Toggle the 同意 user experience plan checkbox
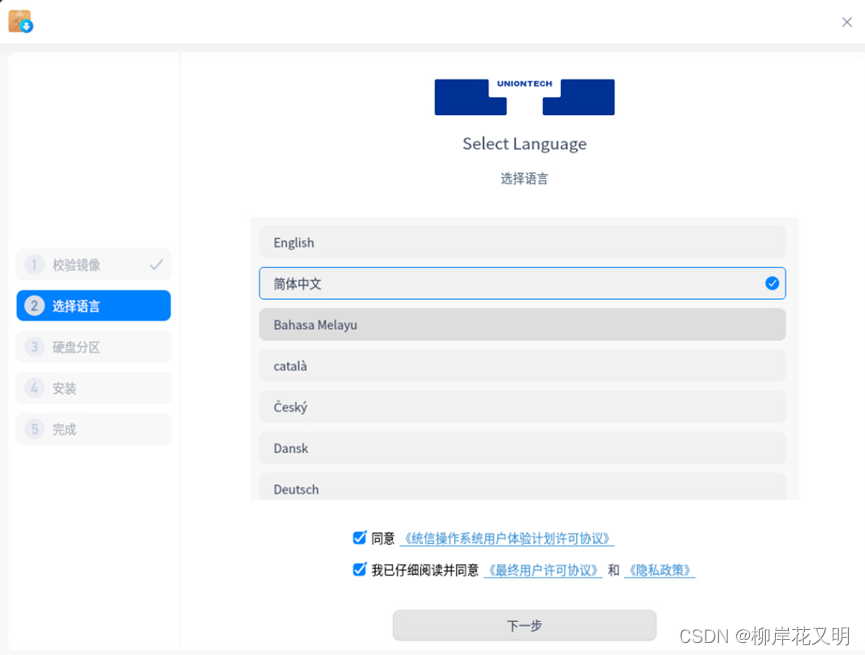Viewport: 865px width, 655px height. [359, 537]
